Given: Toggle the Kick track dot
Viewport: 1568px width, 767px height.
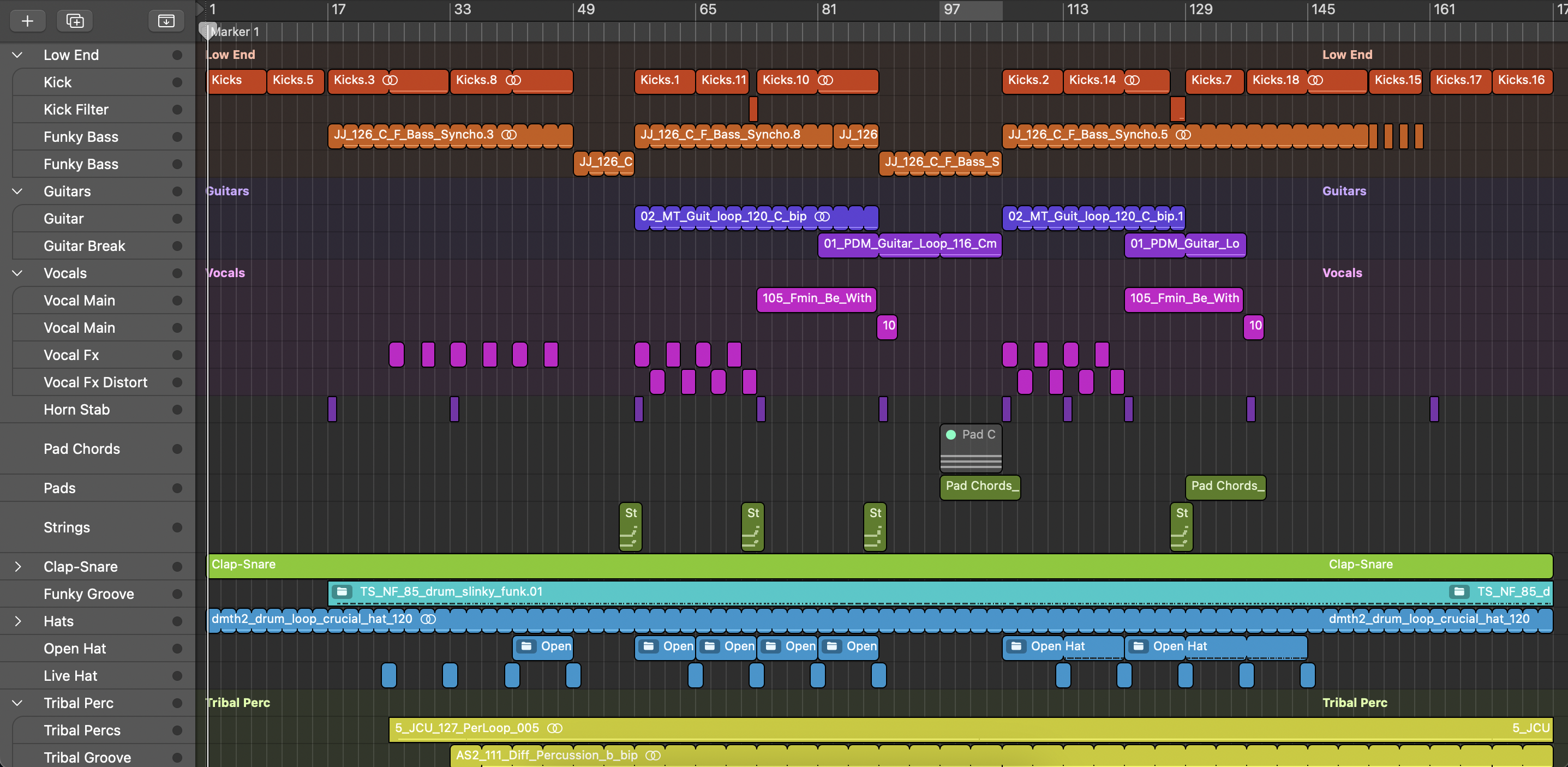Looking at the screenshot, I should (177, 83).
